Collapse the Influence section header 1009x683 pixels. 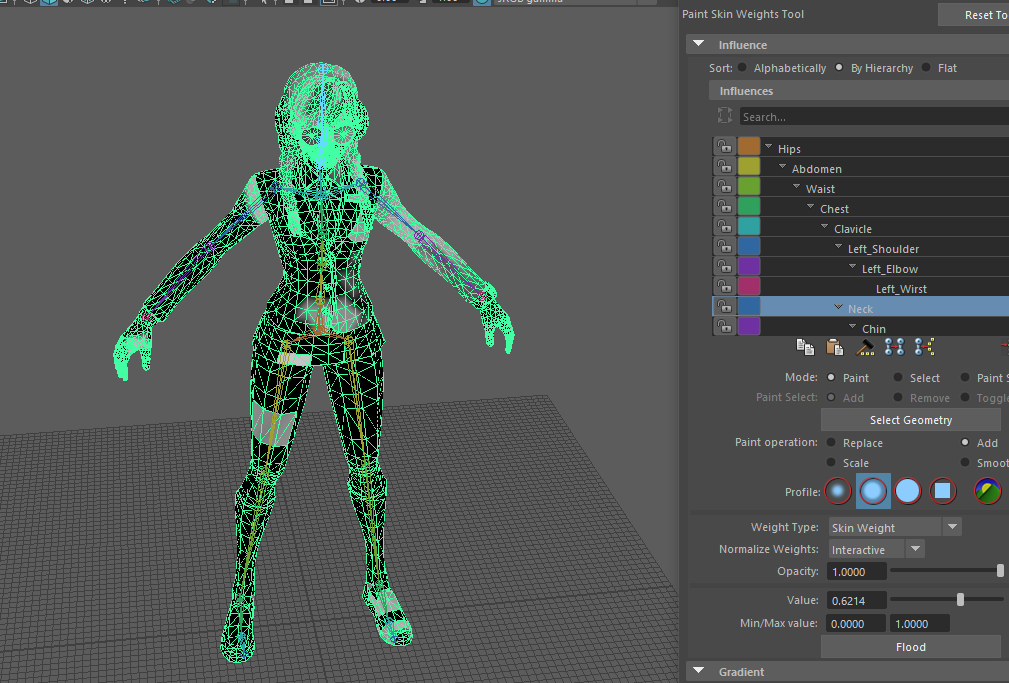pos(698,44)
